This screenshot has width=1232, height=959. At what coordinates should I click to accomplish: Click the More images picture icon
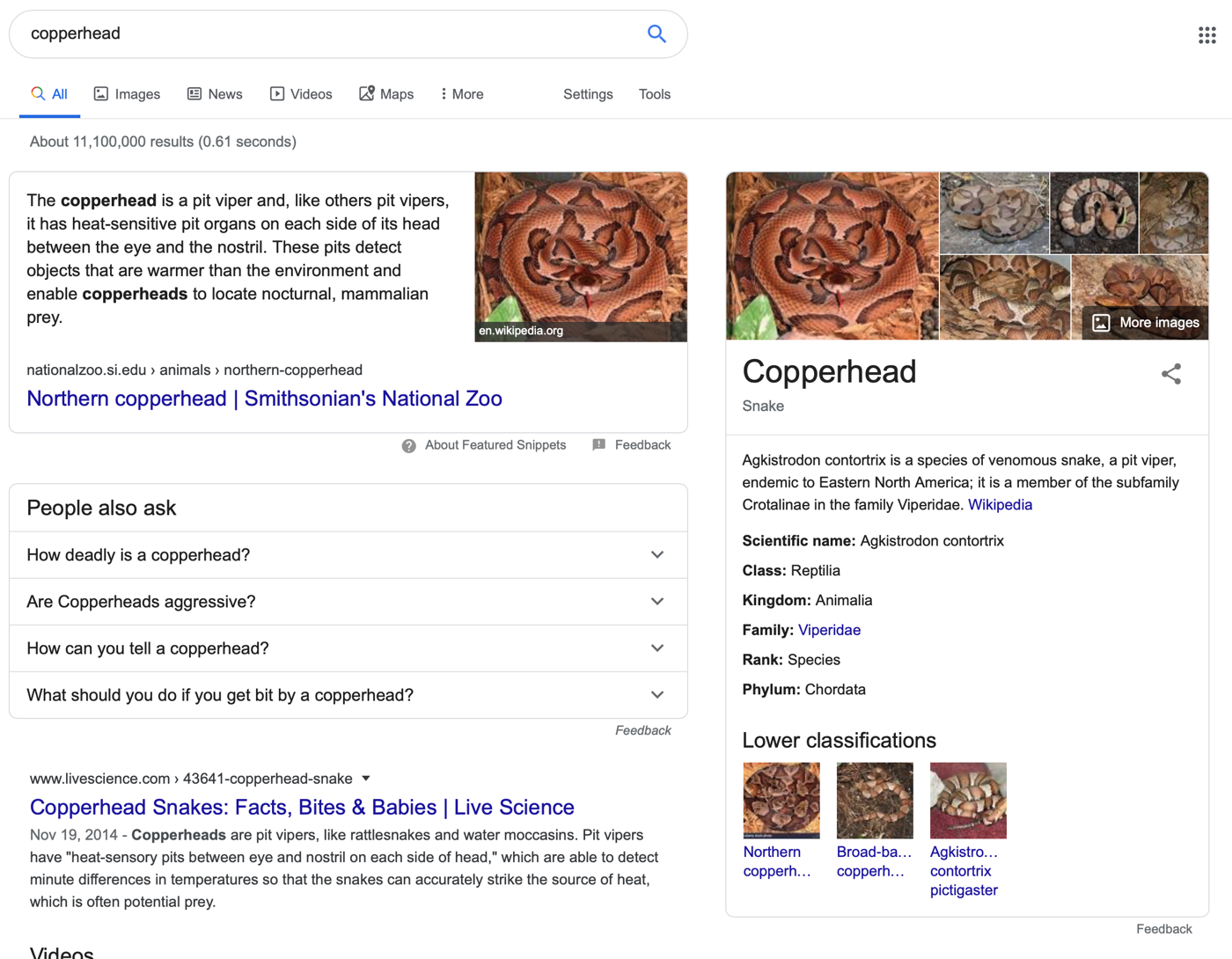[x=1101, y=323]
